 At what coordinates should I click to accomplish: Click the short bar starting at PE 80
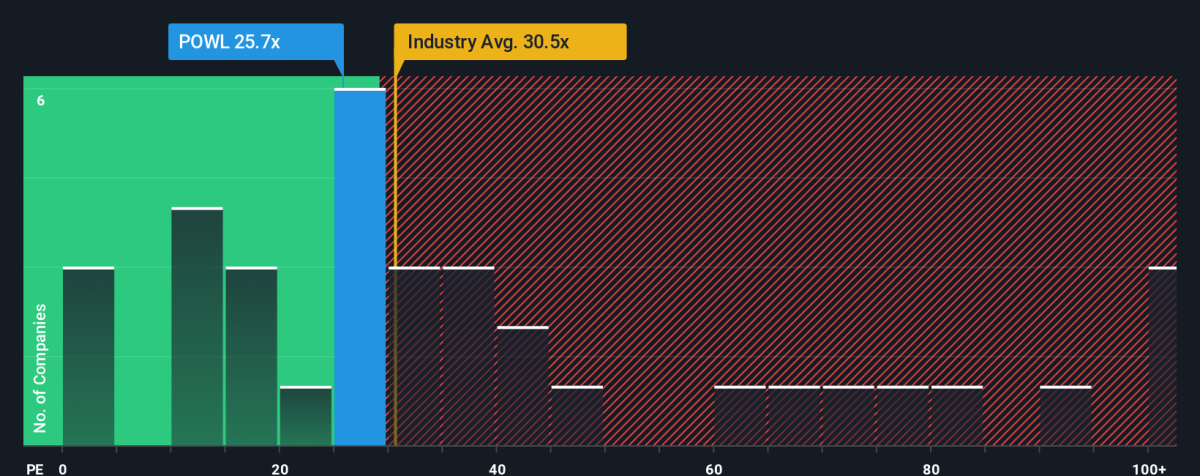[956, 415]
